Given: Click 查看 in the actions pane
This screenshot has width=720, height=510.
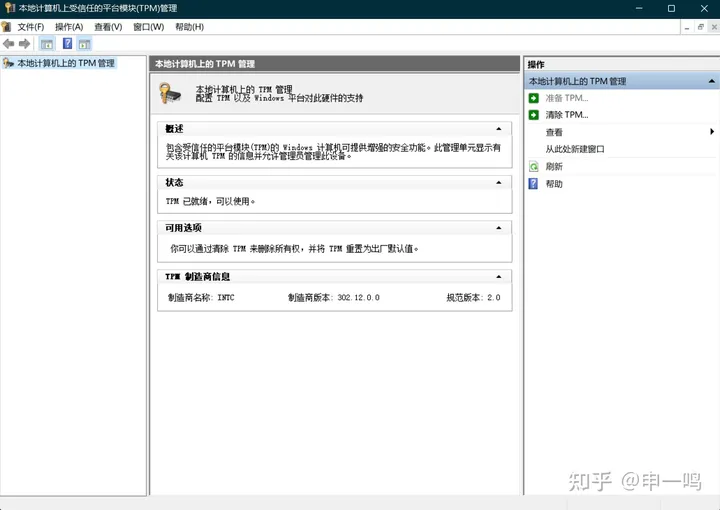Looking at the screenshot, I should pyautogui.click(x=554, y=132).
